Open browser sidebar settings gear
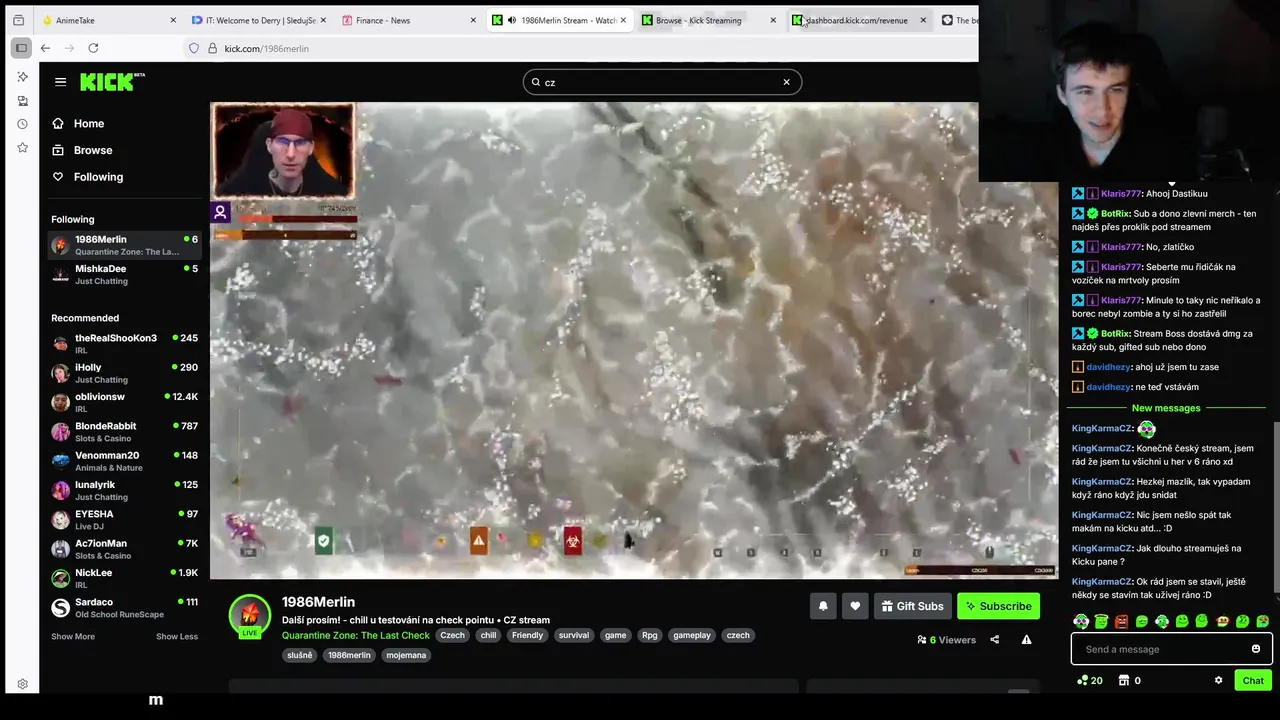The width and height of the screenshot is (1280, 720). [x=22, y=684]
